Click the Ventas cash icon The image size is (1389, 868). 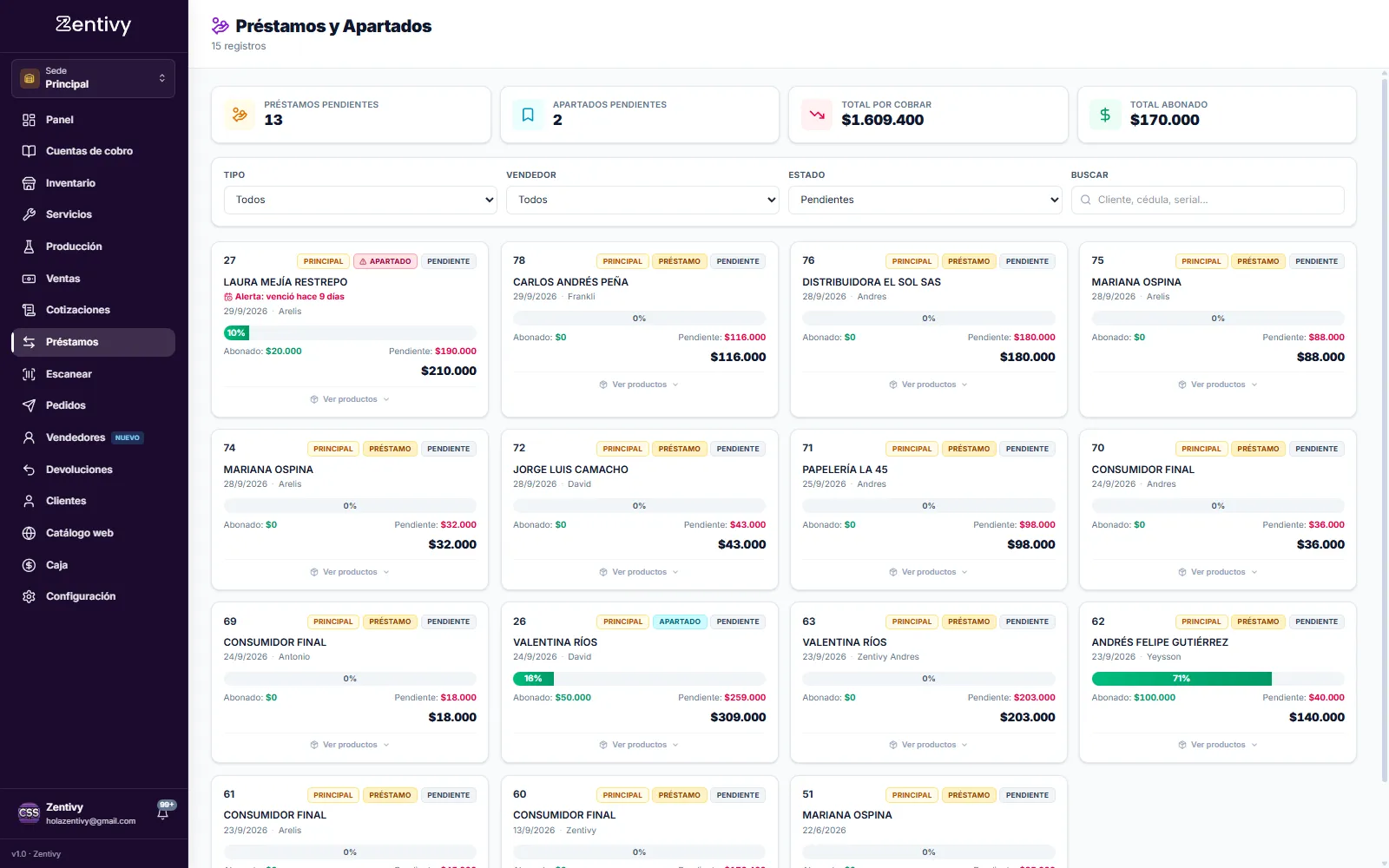(x=29, y=279)
